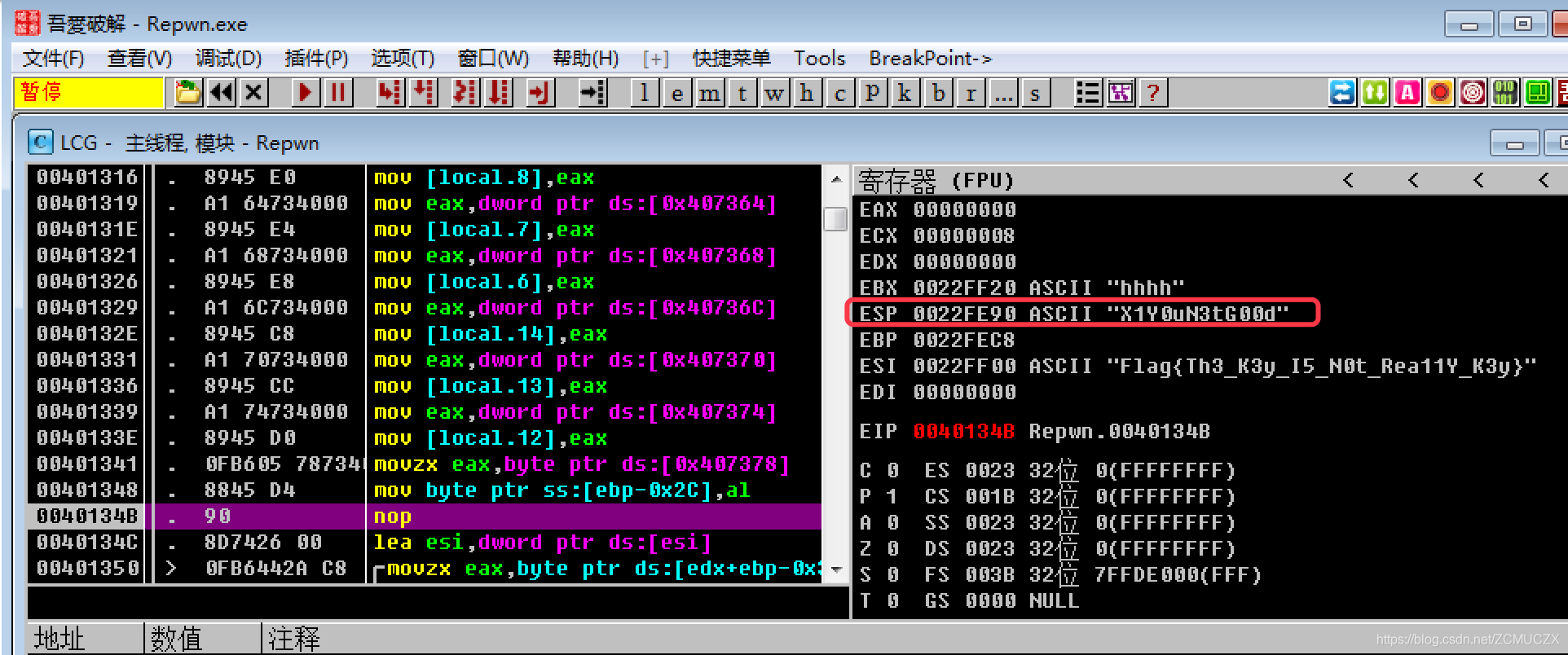Open the 快捷菜单 menu
This screenshot has width=1568, height=655.
click(731, 59)
